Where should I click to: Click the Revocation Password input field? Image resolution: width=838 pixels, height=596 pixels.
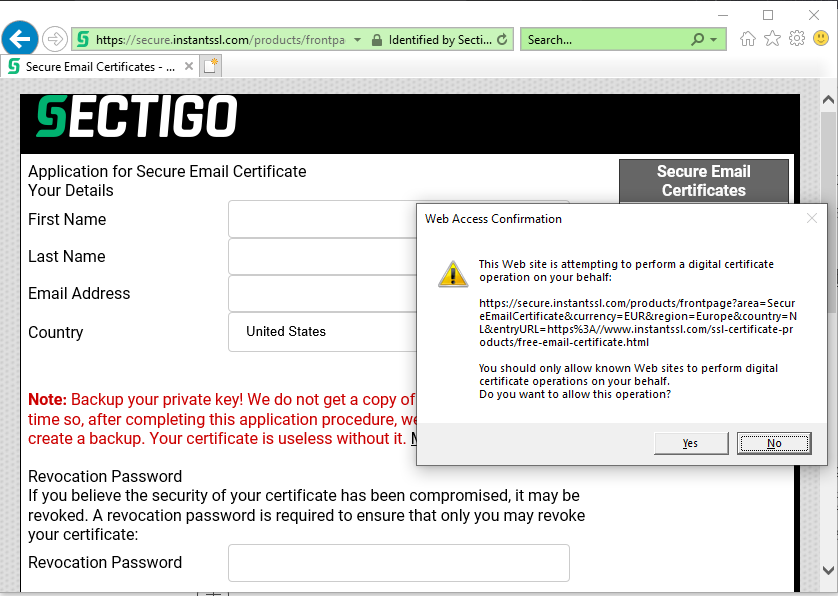click(399, 563)
